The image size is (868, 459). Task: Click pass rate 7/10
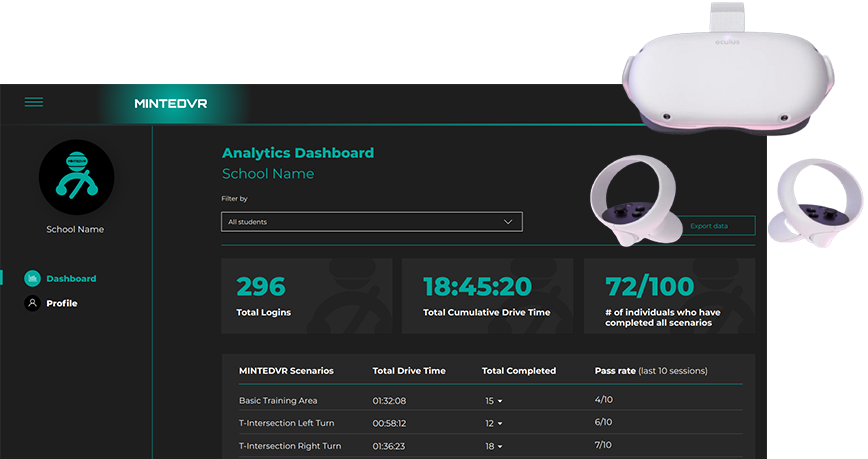coord(603,445)
